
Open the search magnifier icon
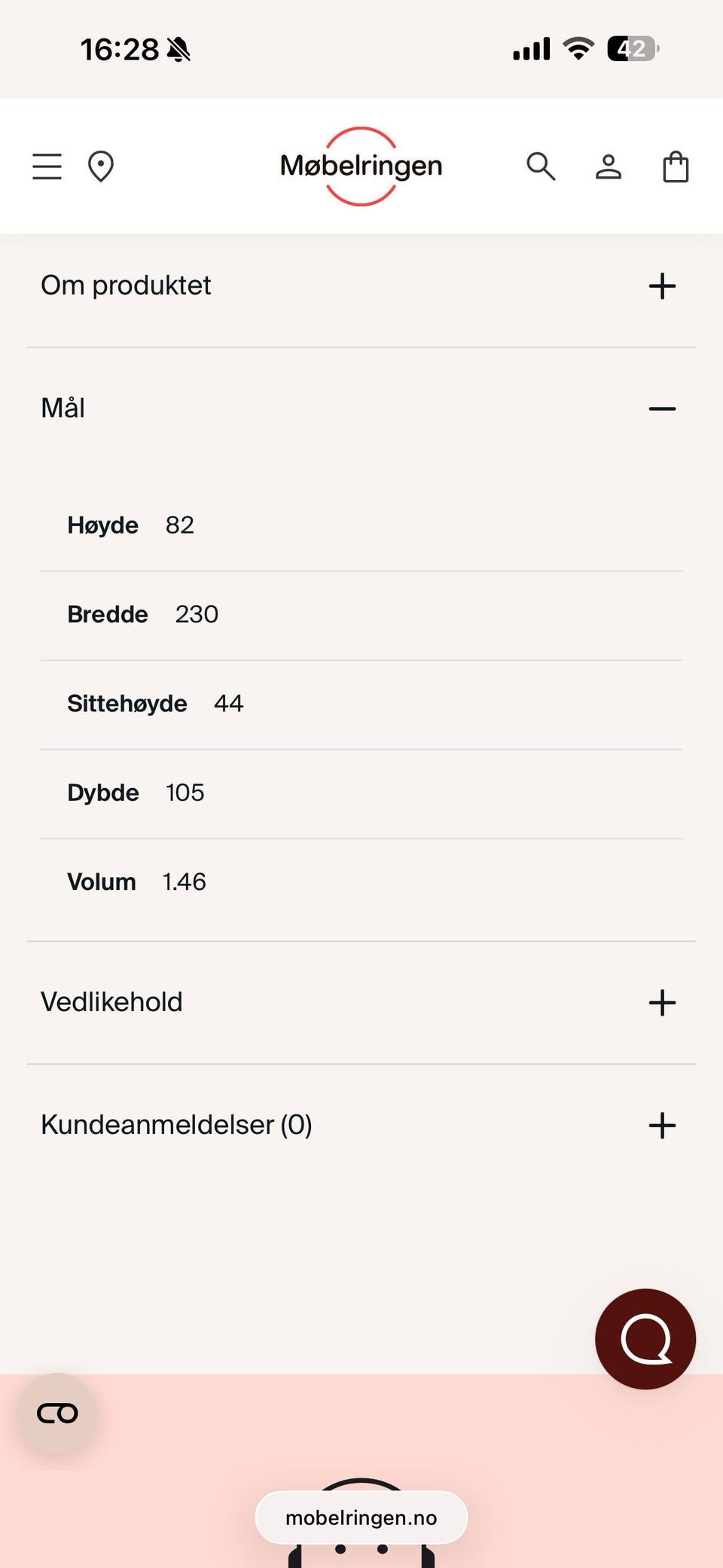541,167
